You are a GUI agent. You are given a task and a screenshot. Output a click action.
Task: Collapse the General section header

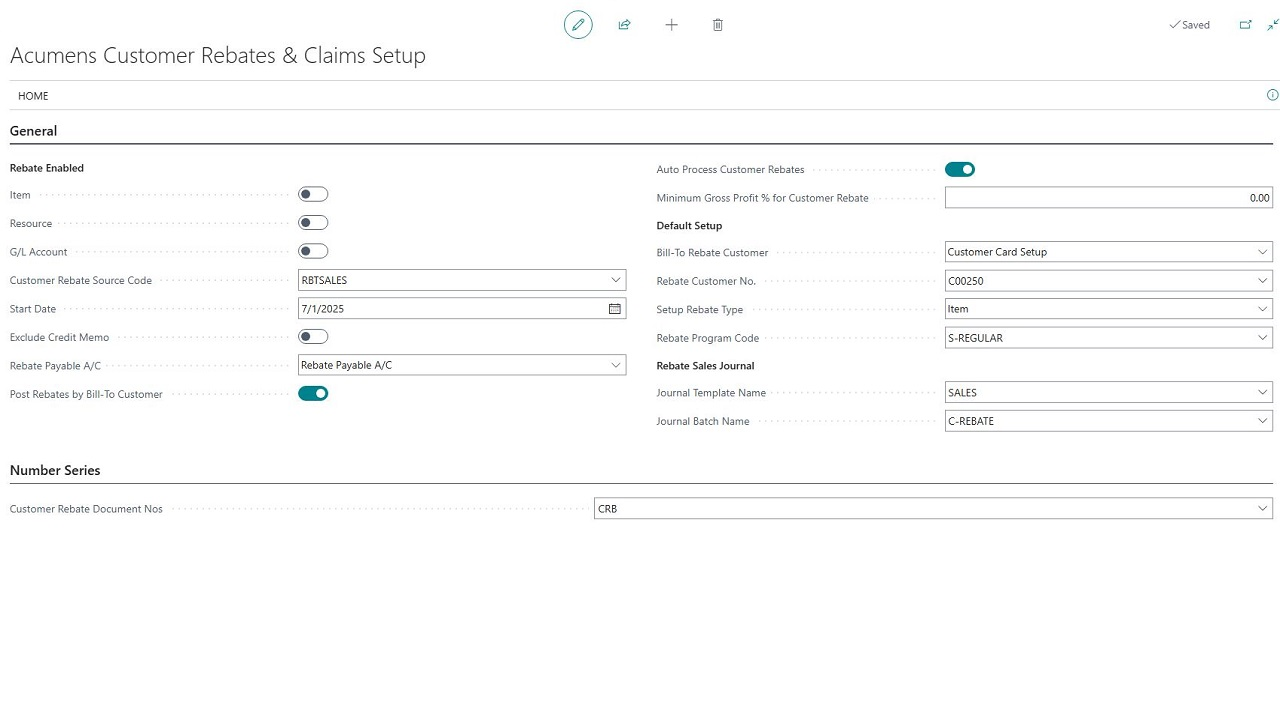[34, 131]
